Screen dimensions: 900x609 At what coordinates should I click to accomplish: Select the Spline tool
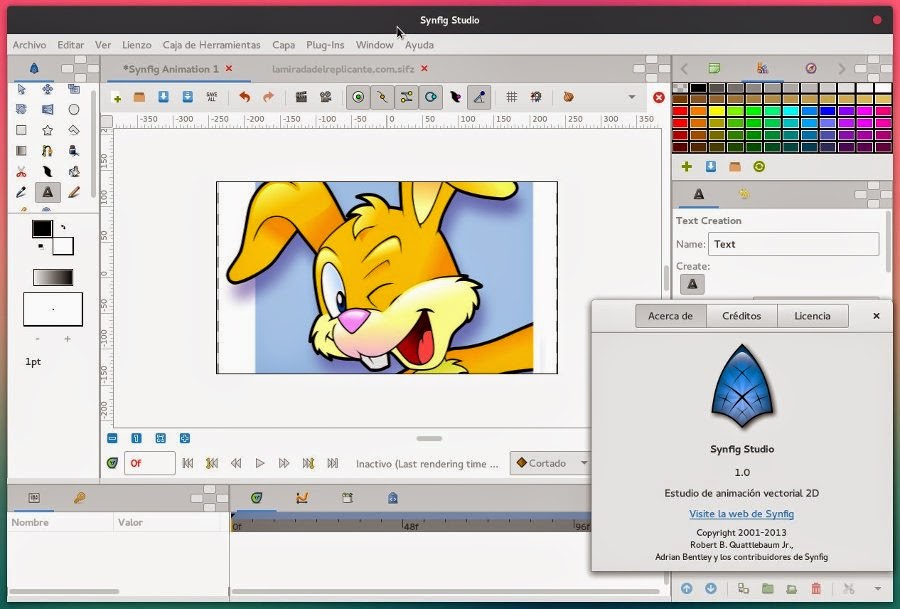(48, 151)
